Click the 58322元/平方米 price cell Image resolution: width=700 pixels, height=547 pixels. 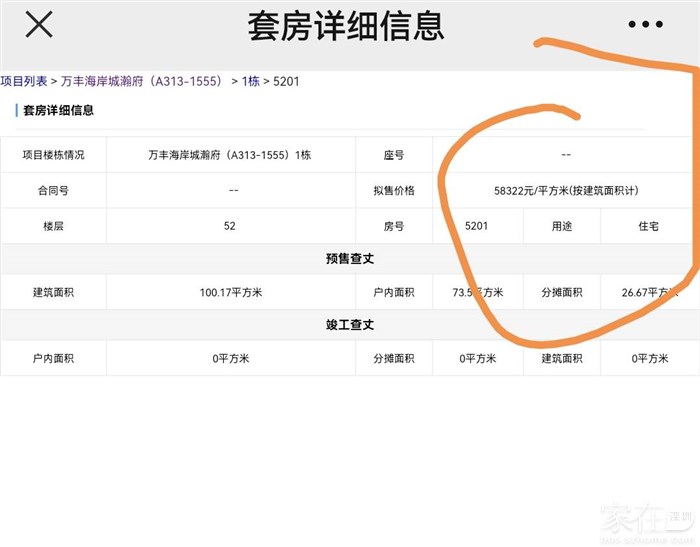click(565, 190)
